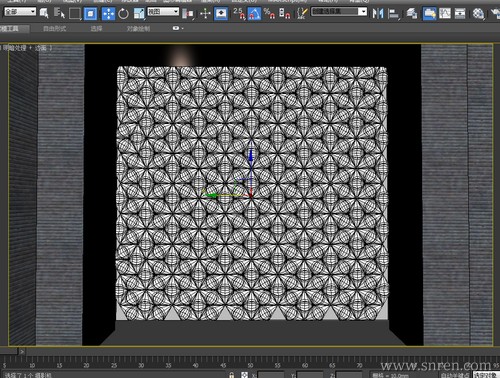The image size is (500, 378).
Task: Switch to the 对象绘制 ribbon tab
Action: (138, 29)
